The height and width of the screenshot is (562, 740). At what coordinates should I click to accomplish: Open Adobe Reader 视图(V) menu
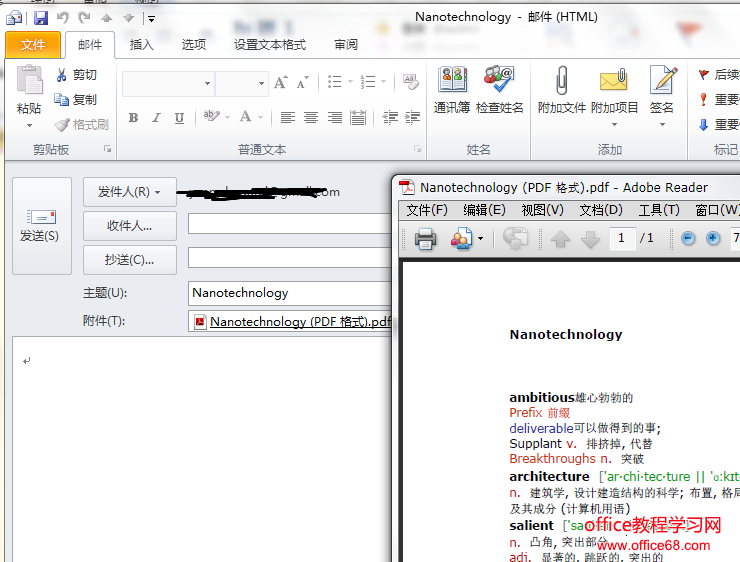542,210
